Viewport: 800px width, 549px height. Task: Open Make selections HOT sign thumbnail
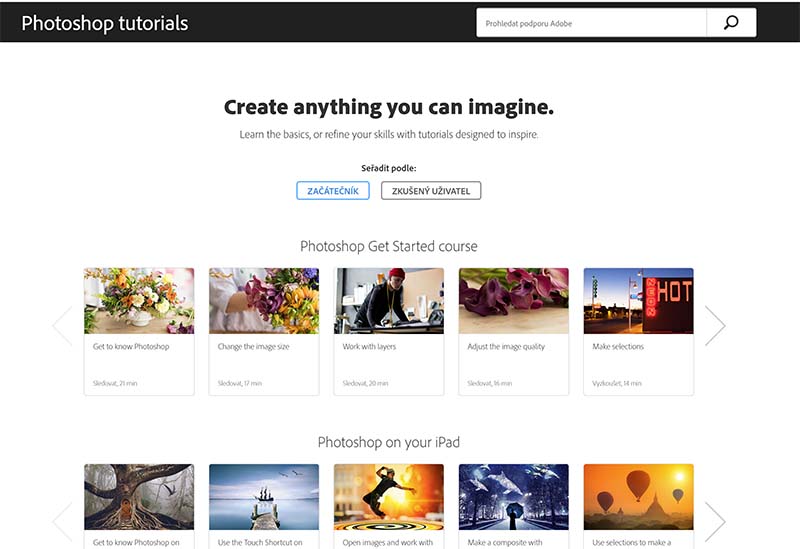[x=638, y=301]
